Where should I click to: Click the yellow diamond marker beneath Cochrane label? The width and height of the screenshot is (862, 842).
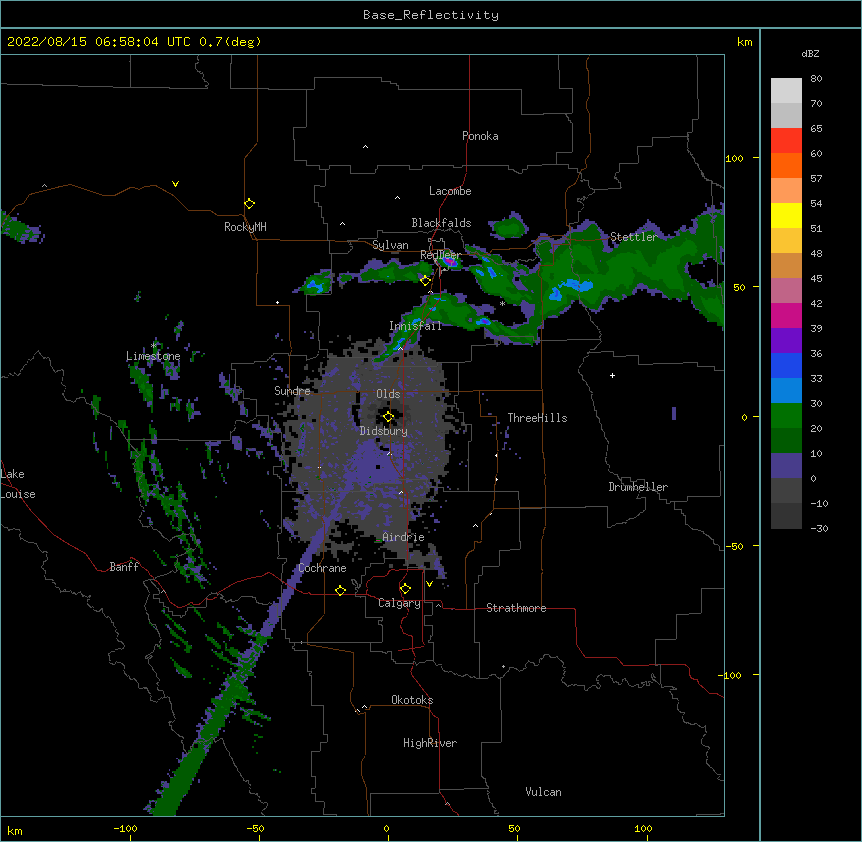[340, 590]
